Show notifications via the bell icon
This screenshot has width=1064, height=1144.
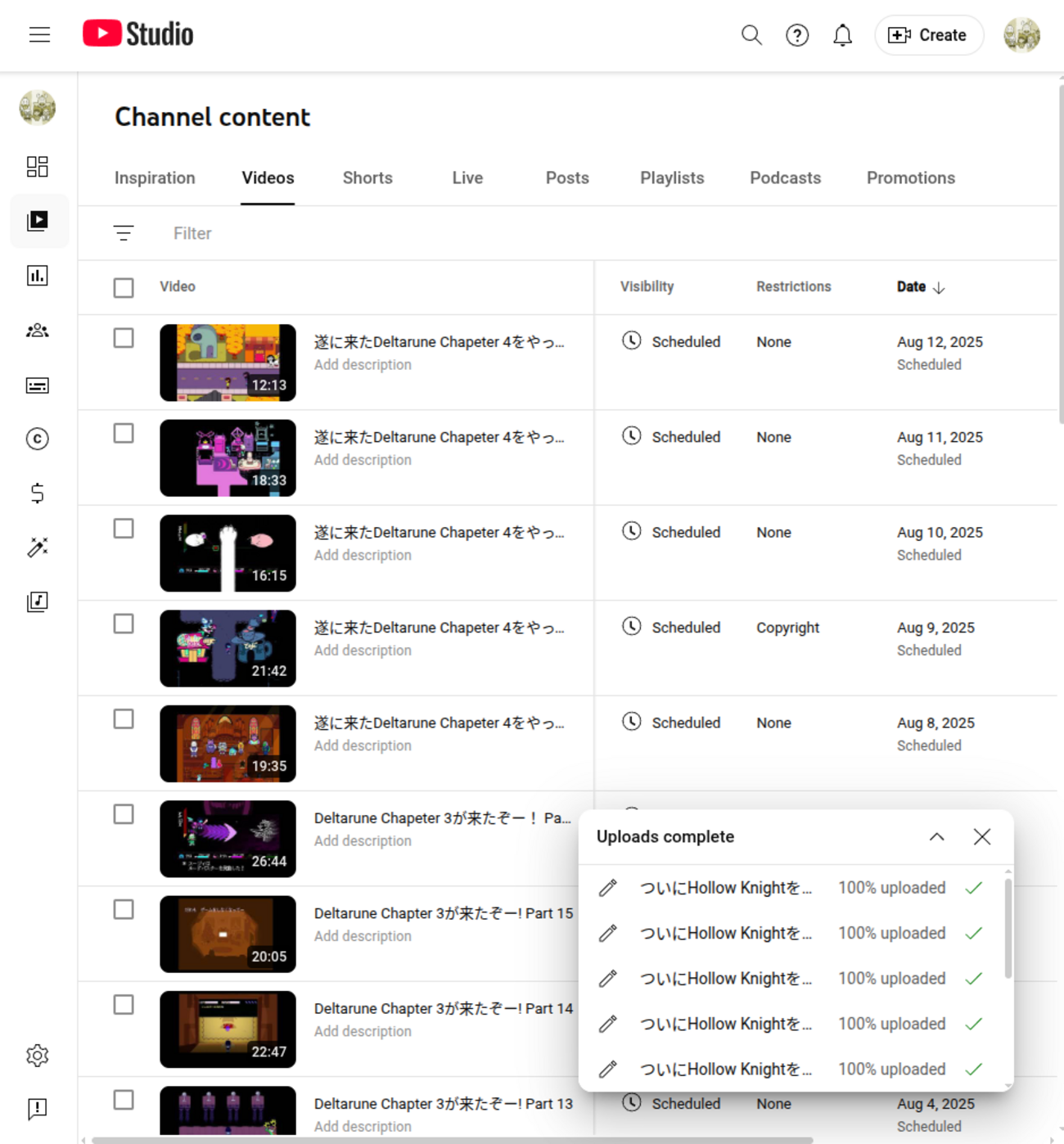[842, 35]
